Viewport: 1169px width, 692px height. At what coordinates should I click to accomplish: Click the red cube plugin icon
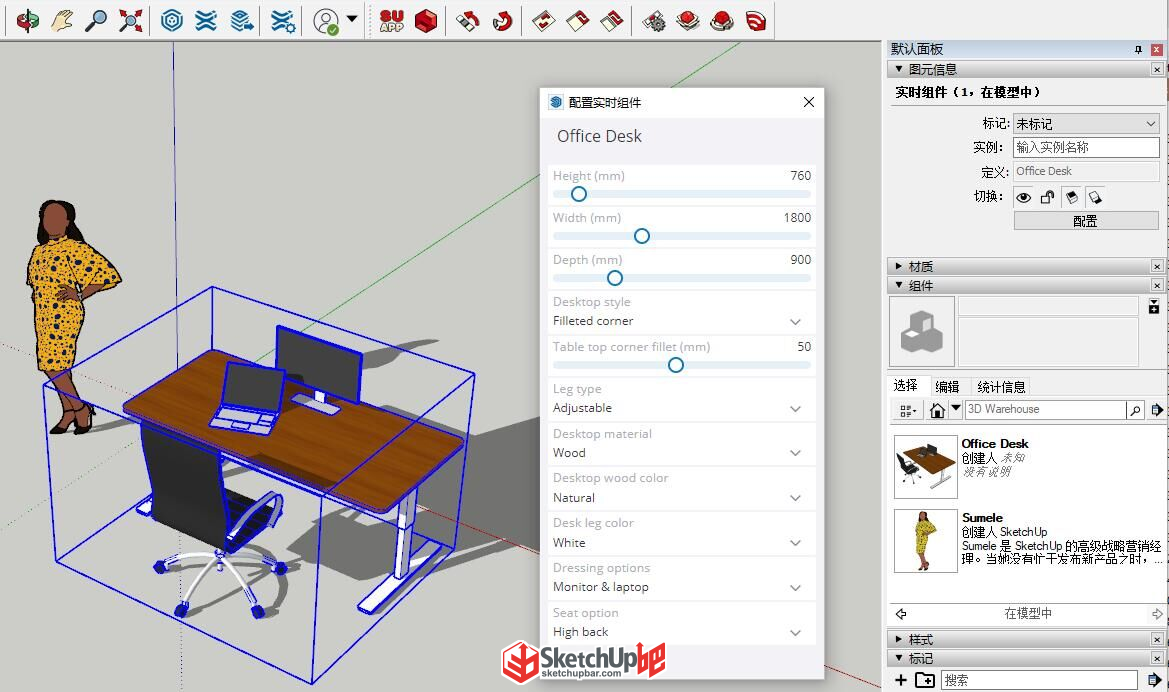(x=426, y=20)
